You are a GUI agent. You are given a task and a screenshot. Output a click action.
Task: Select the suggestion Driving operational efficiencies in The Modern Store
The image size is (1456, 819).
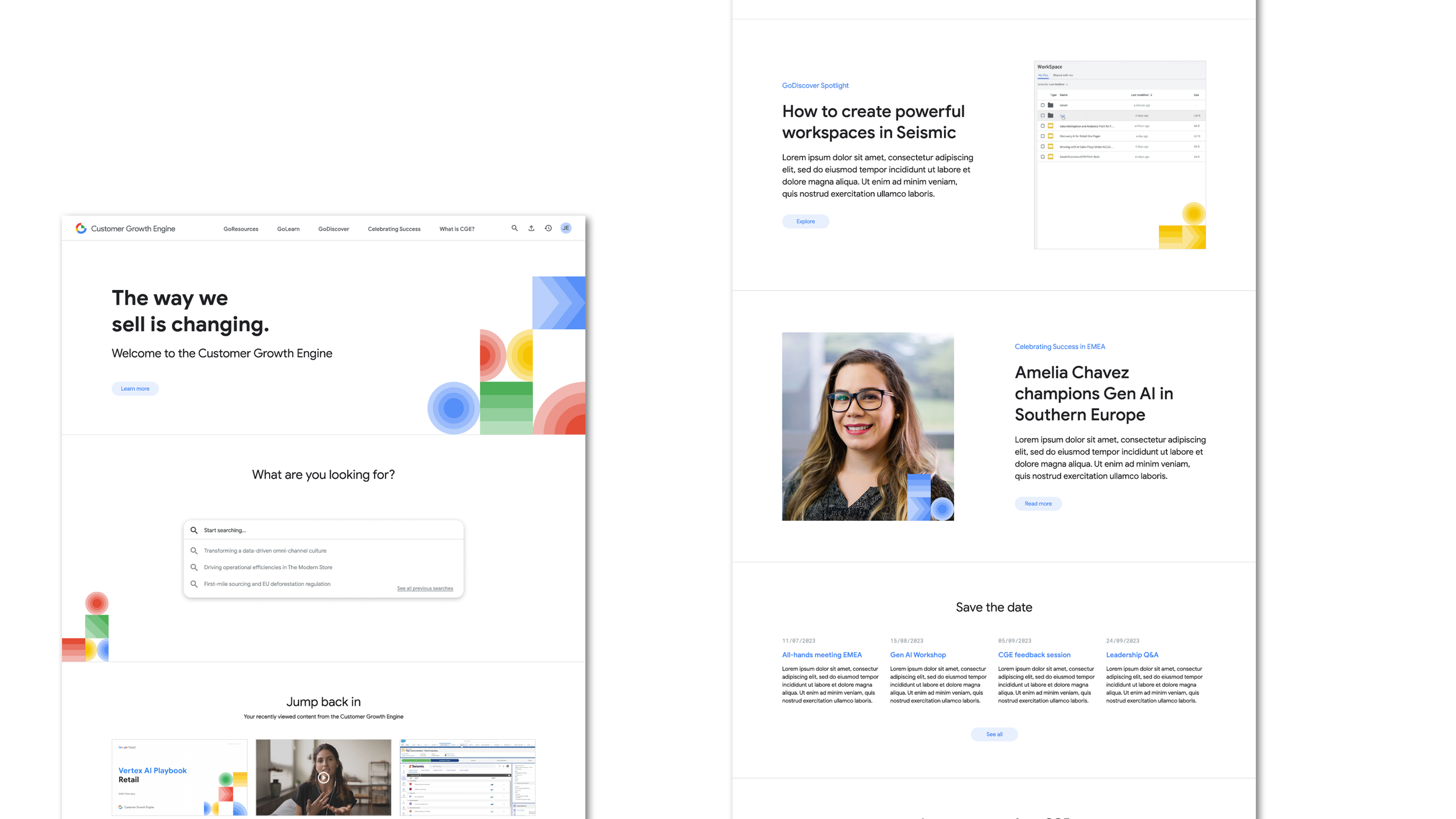click(x=268, y=567)
